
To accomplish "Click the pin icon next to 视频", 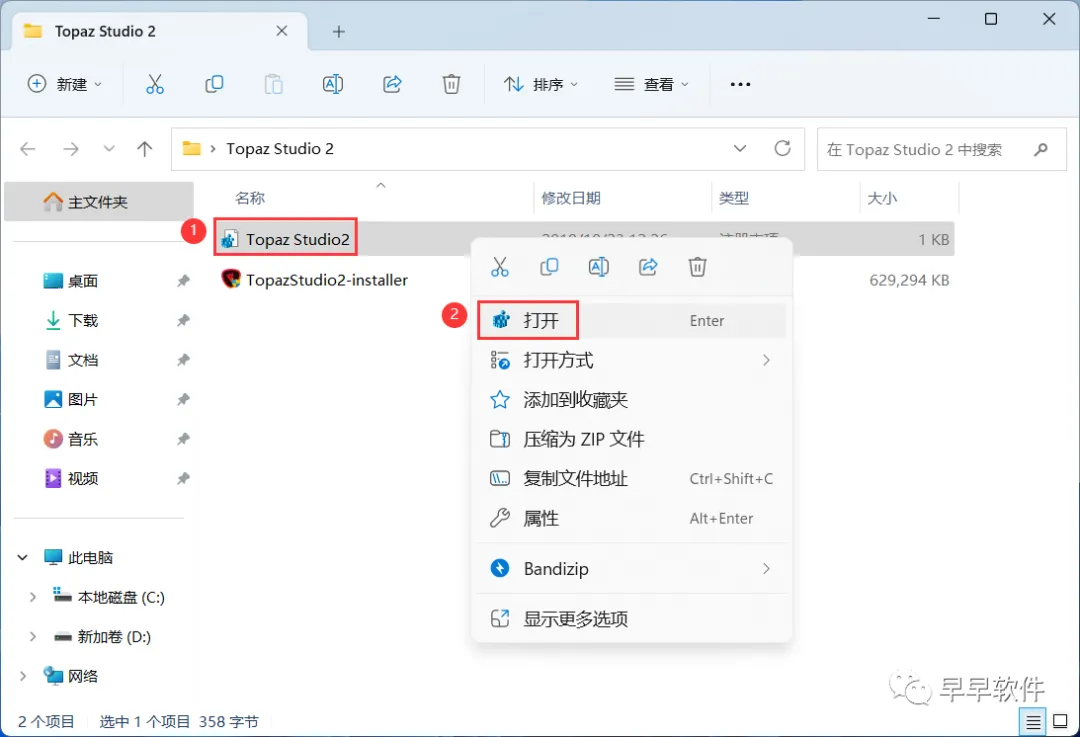I will pyautogui.click(x=183, y=478).
